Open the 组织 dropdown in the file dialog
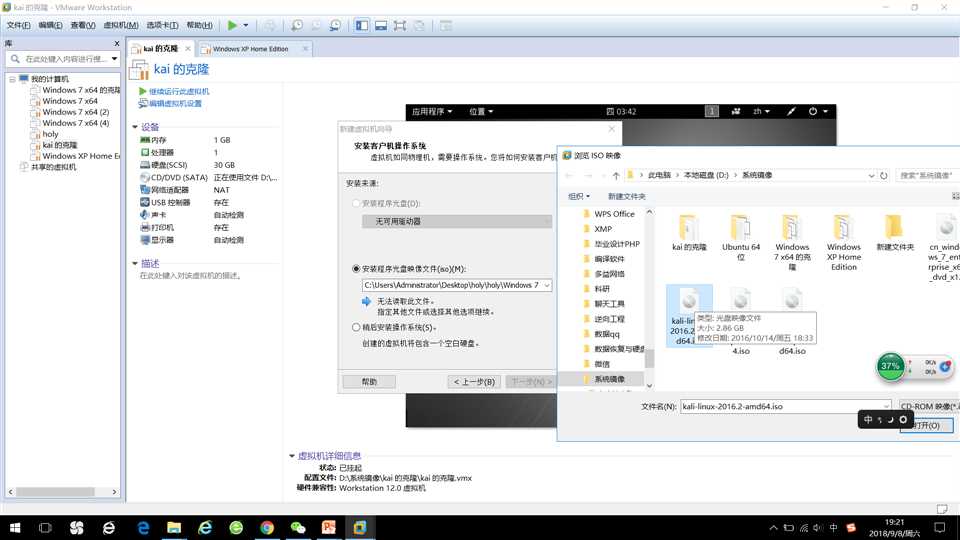Image resolution: width=960 pixels, height=540 pixels. pos(579,197)
